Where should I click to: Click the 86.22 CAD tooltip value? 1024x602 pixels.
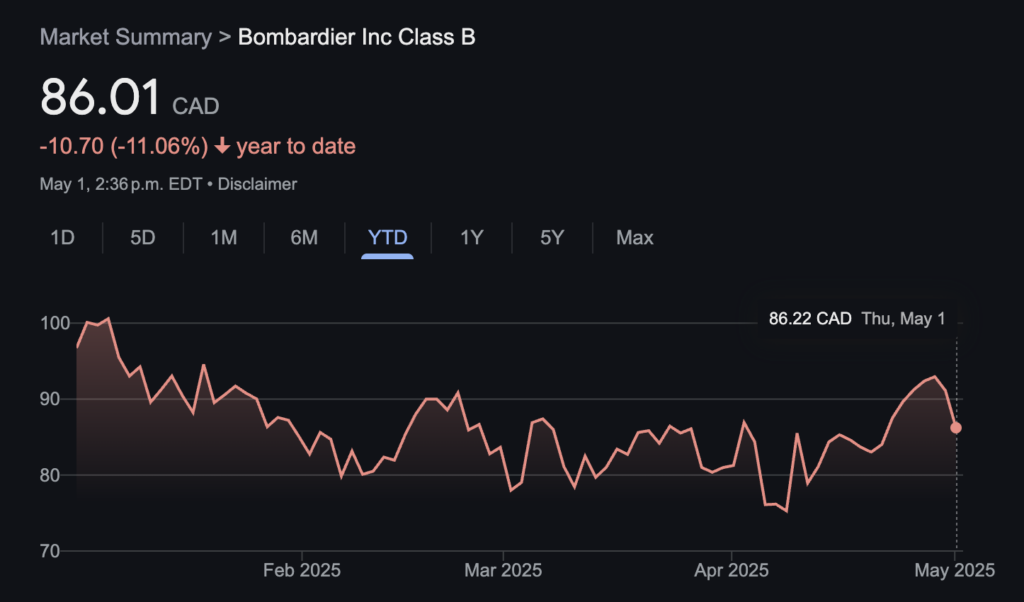coord(810,319)
